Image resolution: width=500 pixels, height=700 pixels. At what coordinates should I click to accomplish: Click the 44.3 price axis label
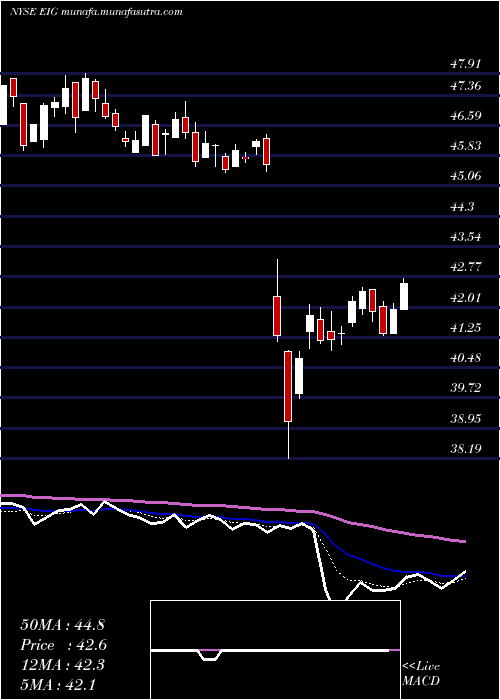coord(462,206)
